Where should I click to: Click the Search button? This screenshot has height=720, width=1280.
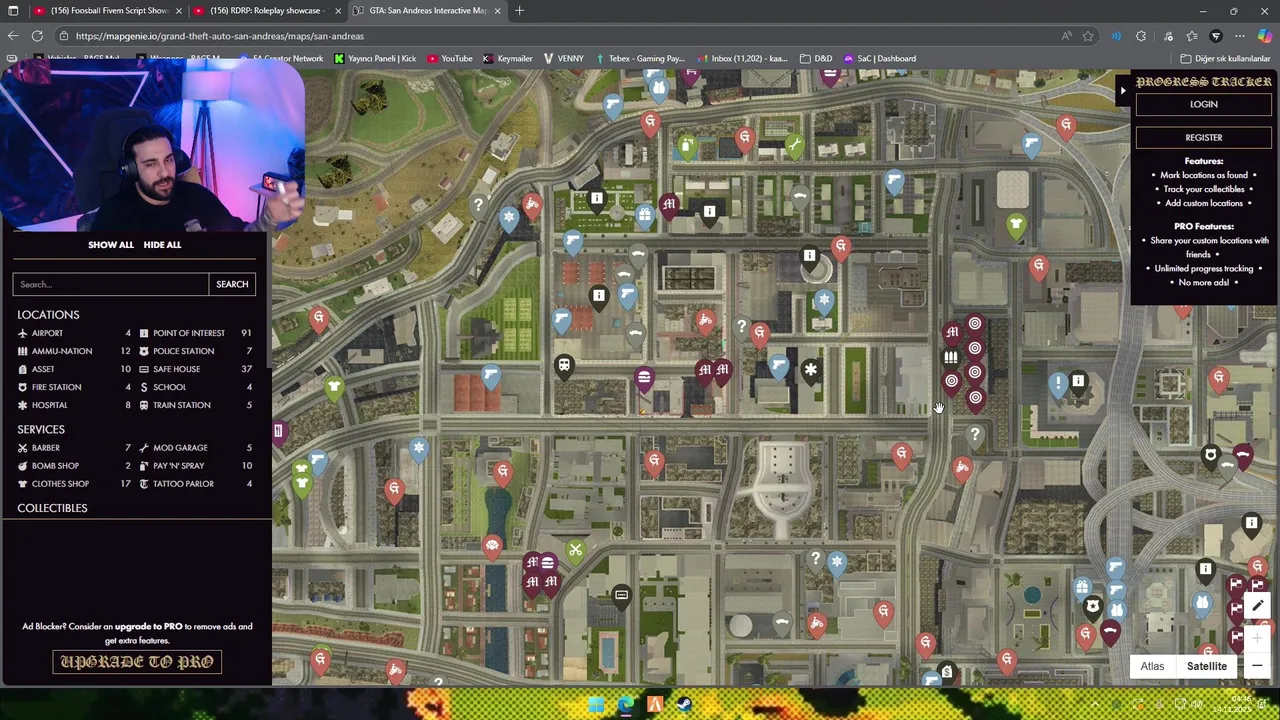point(232,284)
